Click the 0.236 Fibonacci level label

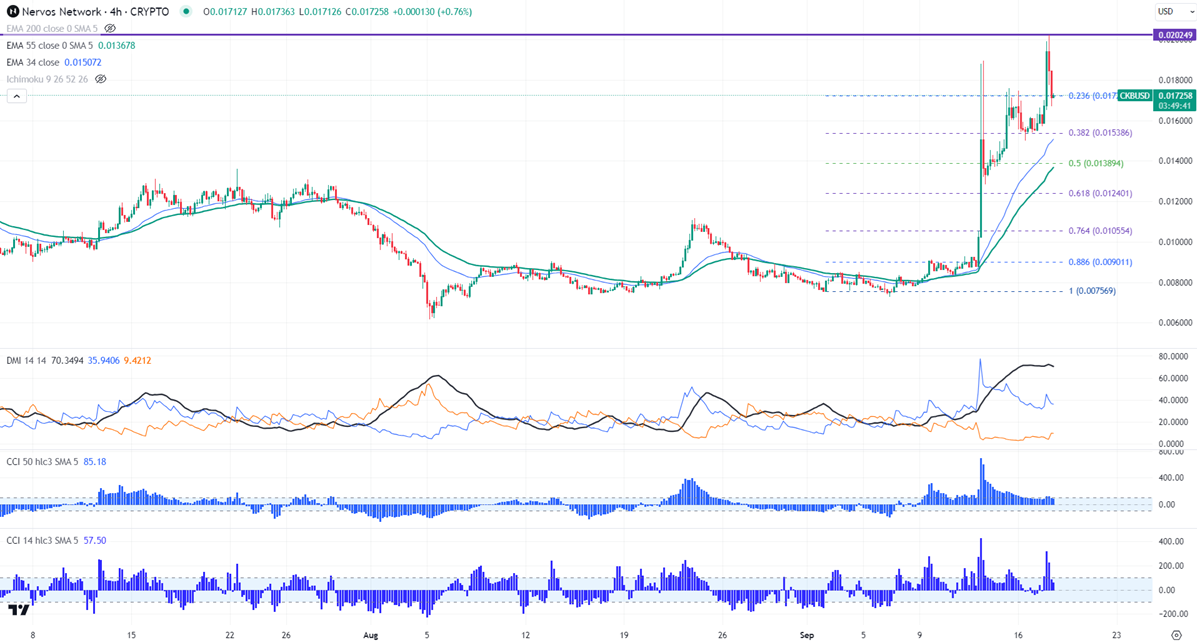pos(1092,96)
